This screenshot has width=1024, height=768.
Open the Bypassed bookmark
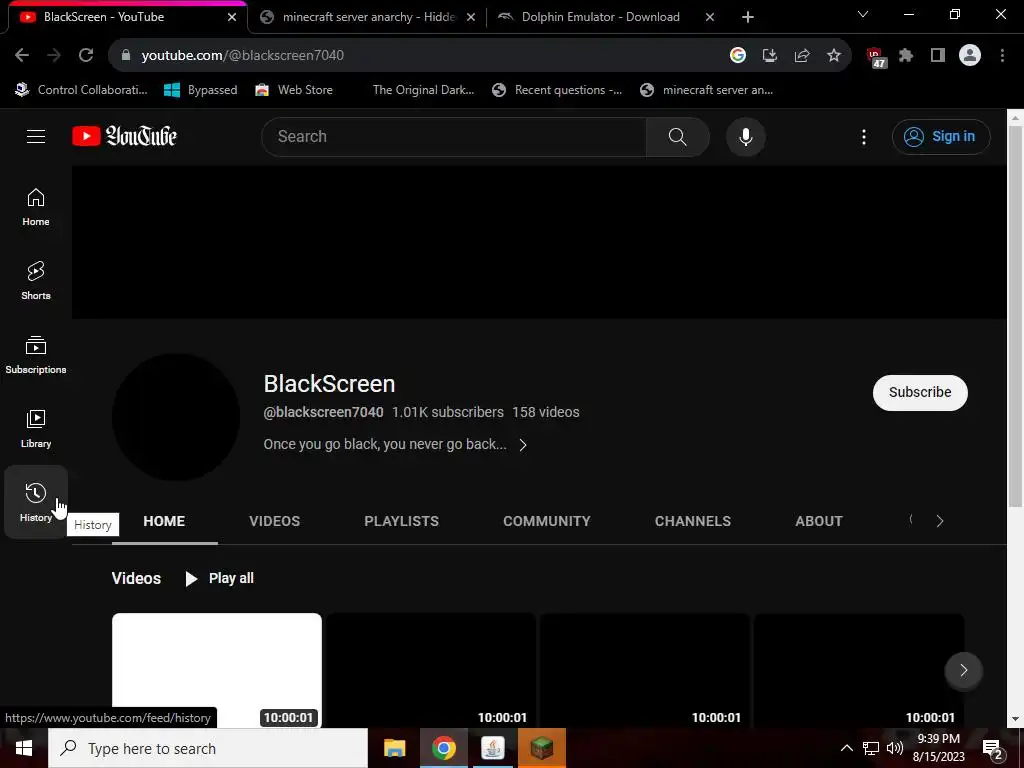click(x=201, y=90)
